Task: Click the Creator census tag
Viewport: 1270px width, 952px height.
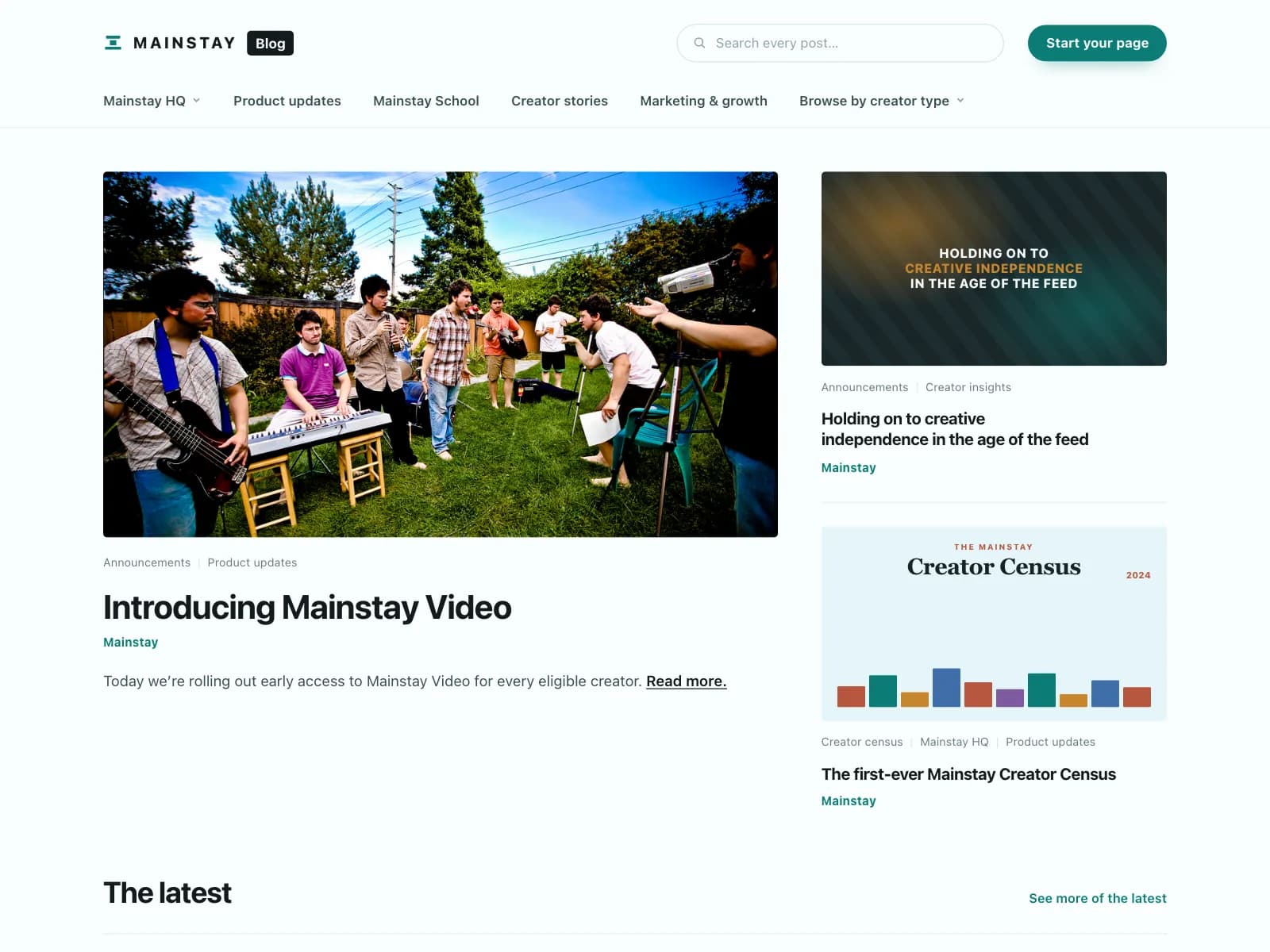Action: 862,742
